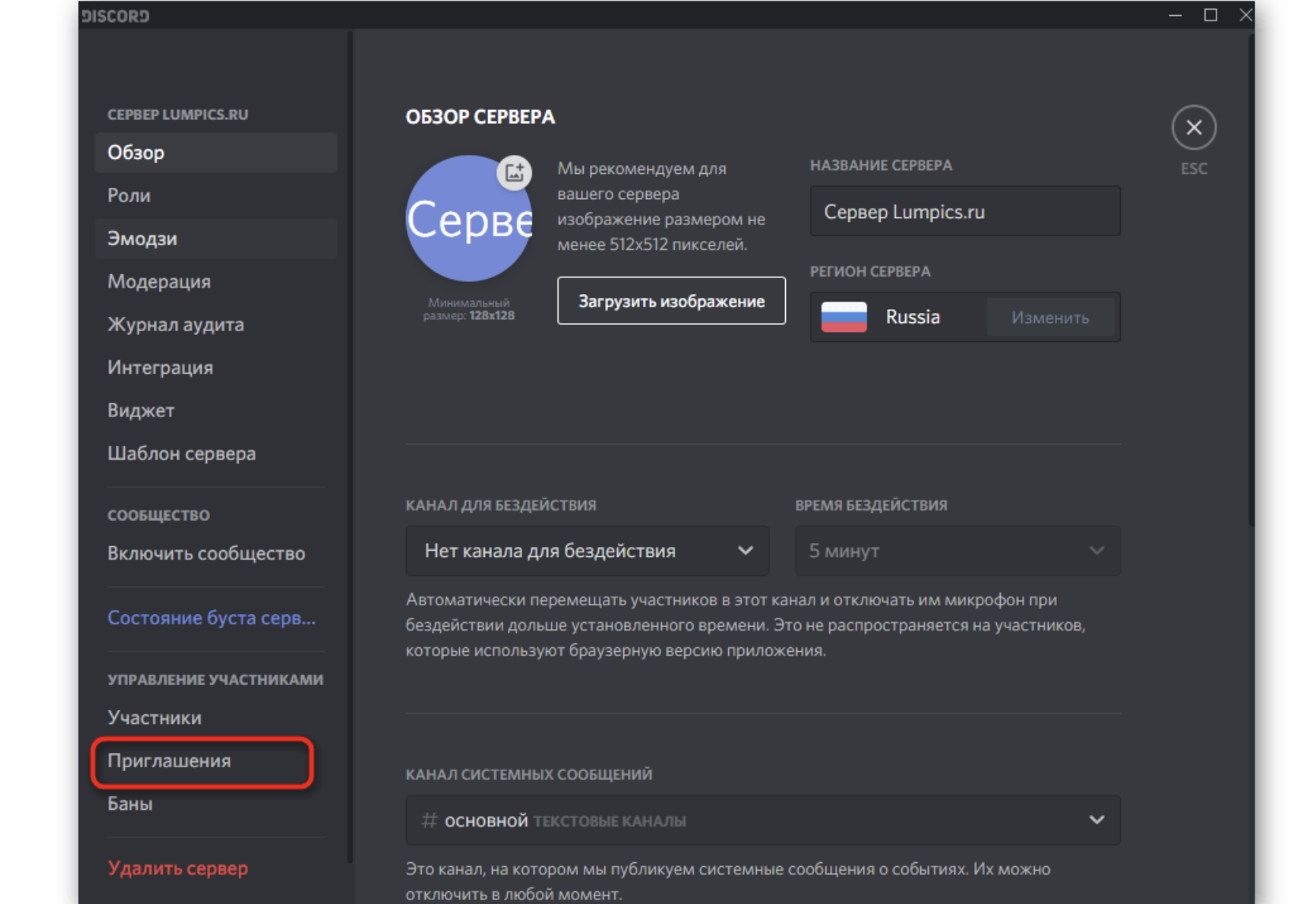Screen dimensions: 1316x904
Task: Click the Russia flag icon
Action: pos(844,317)
